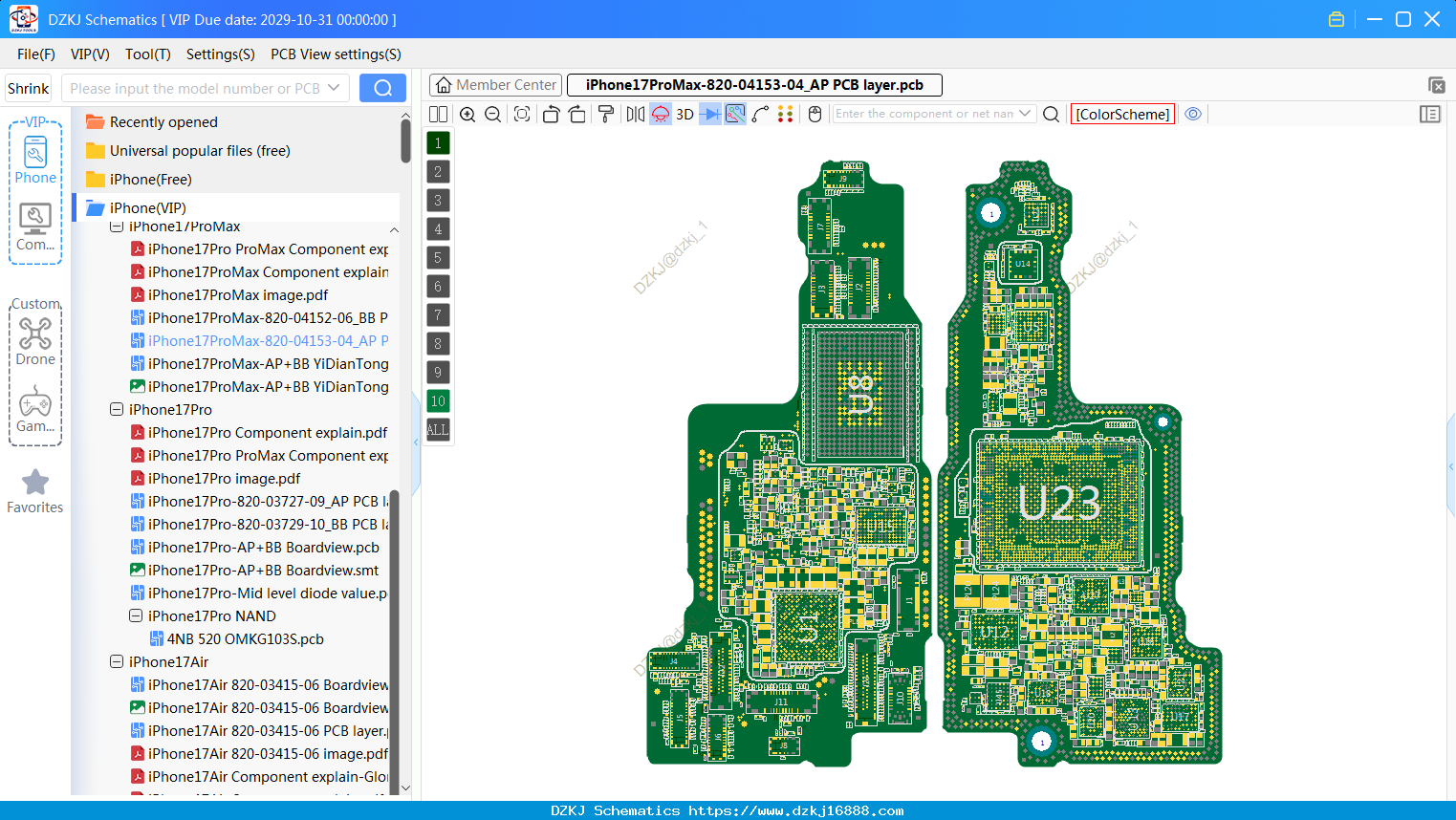
Task: Select PCB layer 7
Action: coord(438,315)
